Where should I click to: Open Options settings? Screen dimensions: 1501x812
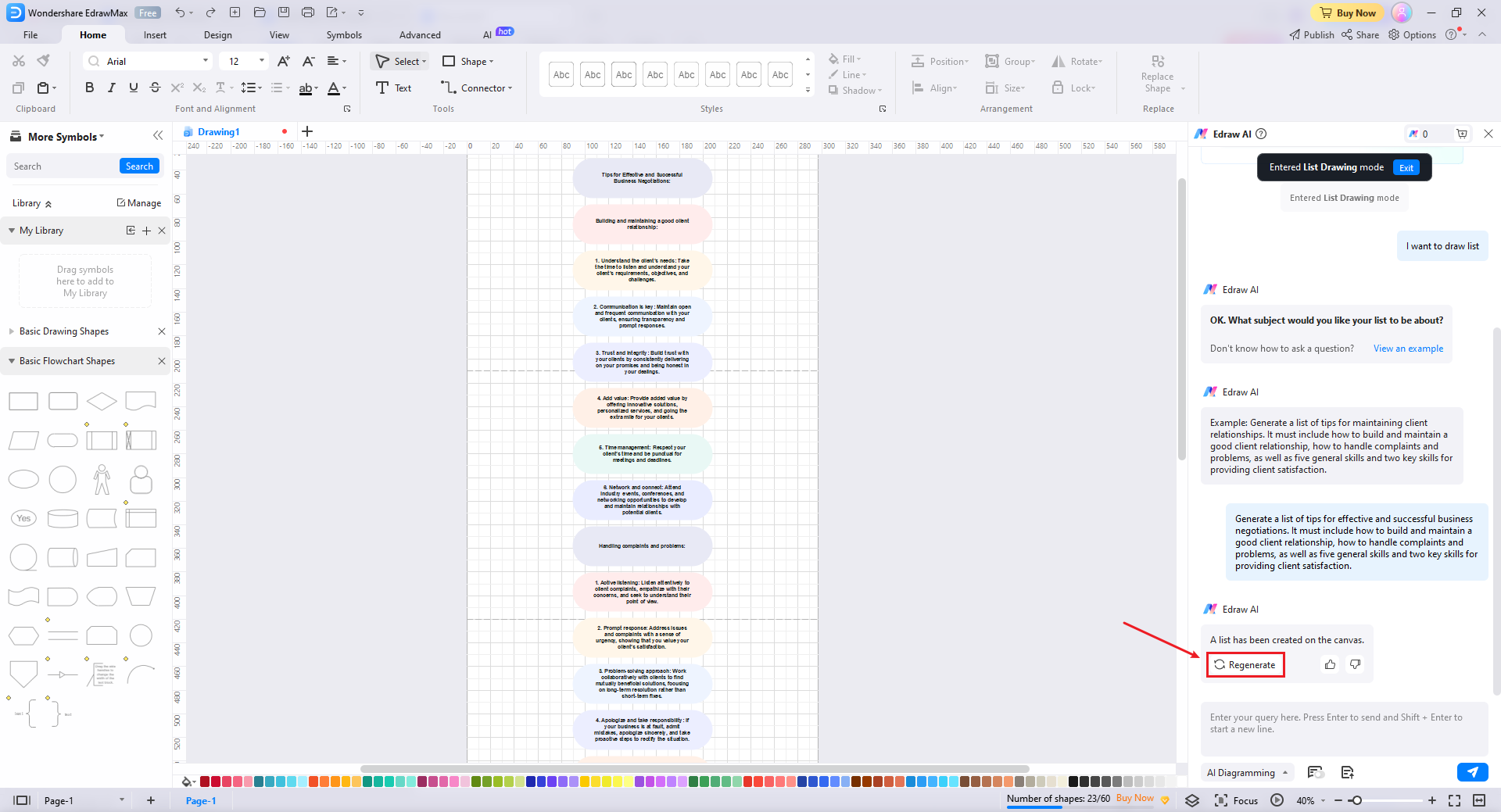click(x=1412, y=35)
